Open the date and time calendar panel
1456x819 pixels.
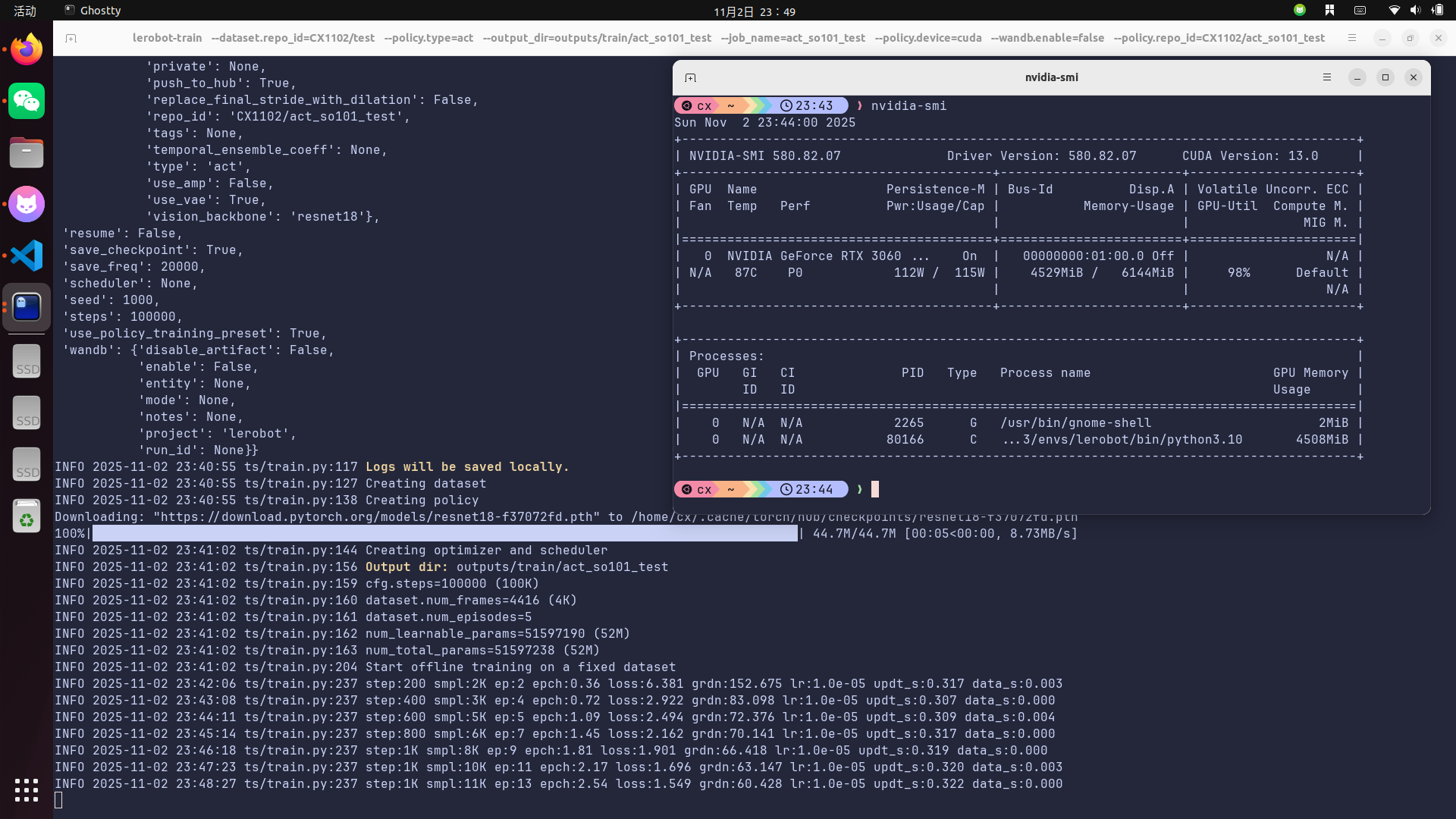pyautogui.click(x=754, y=11)
